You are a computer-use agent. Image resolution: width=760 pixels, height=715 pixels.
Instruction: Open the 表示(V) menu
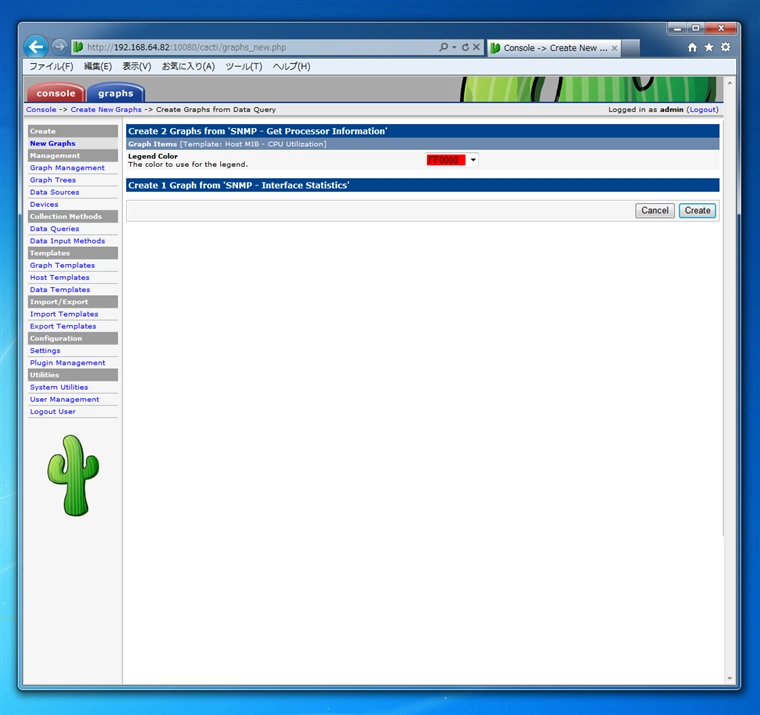tap(137, 66)
